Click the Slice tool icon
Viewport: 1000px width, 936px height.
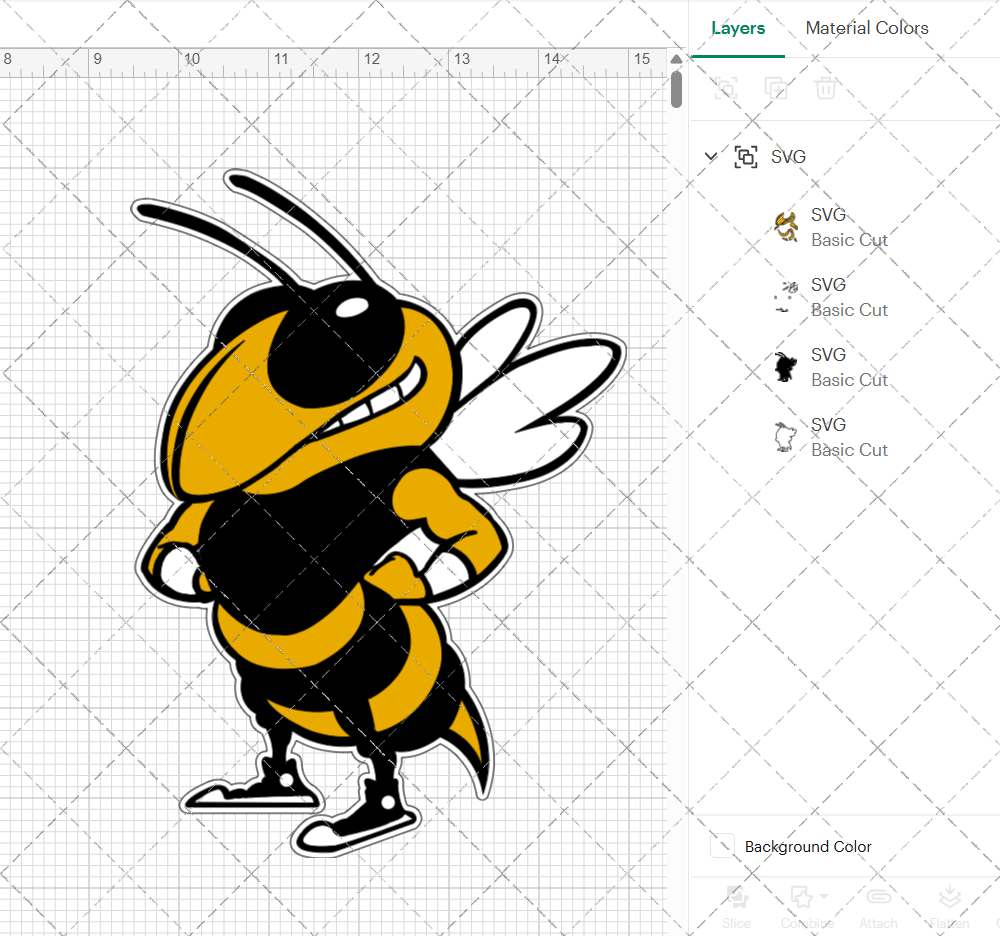(737, 897)
